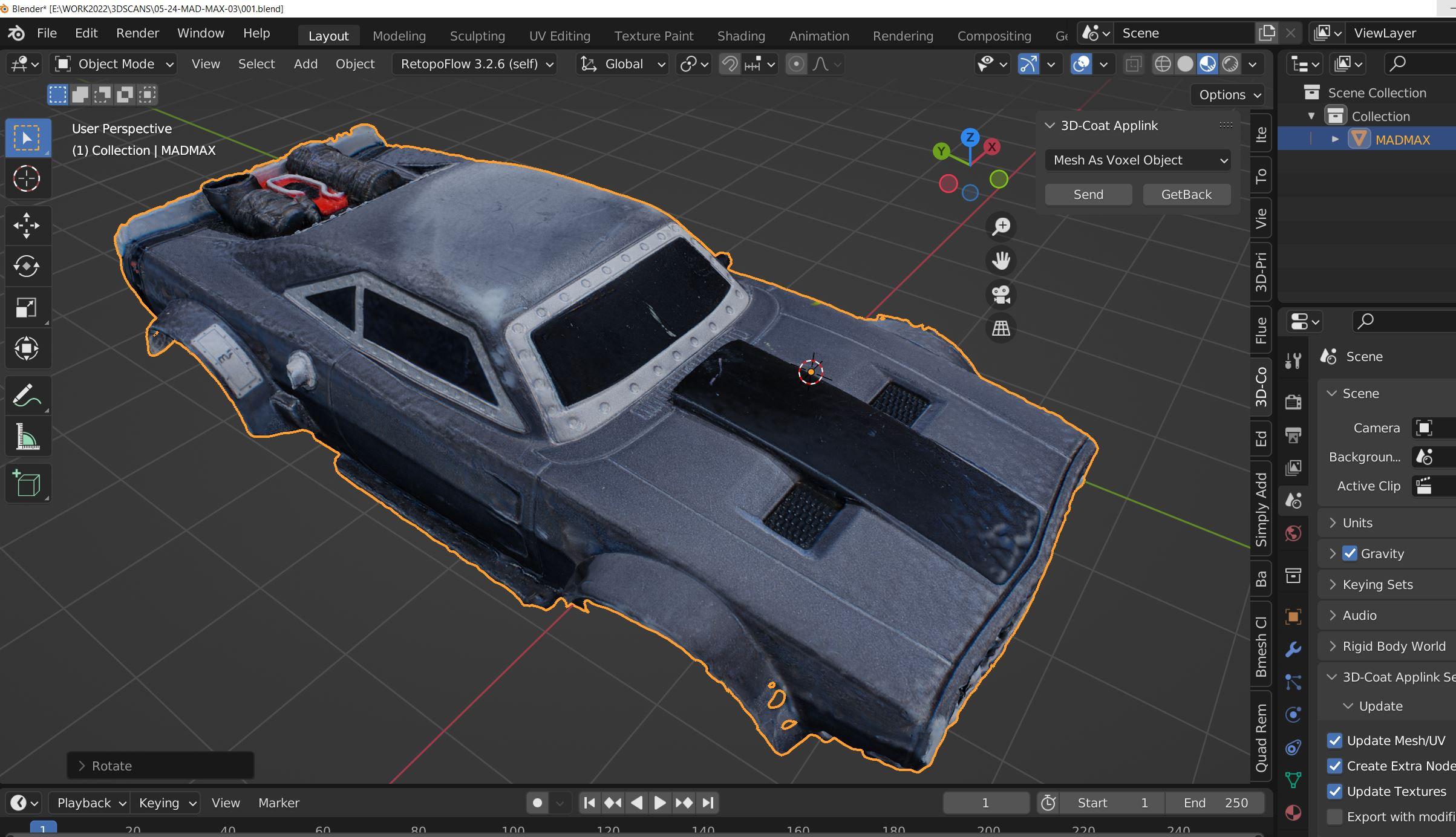
Task: Open the viewport Add menu
Action: coord(305,64)
